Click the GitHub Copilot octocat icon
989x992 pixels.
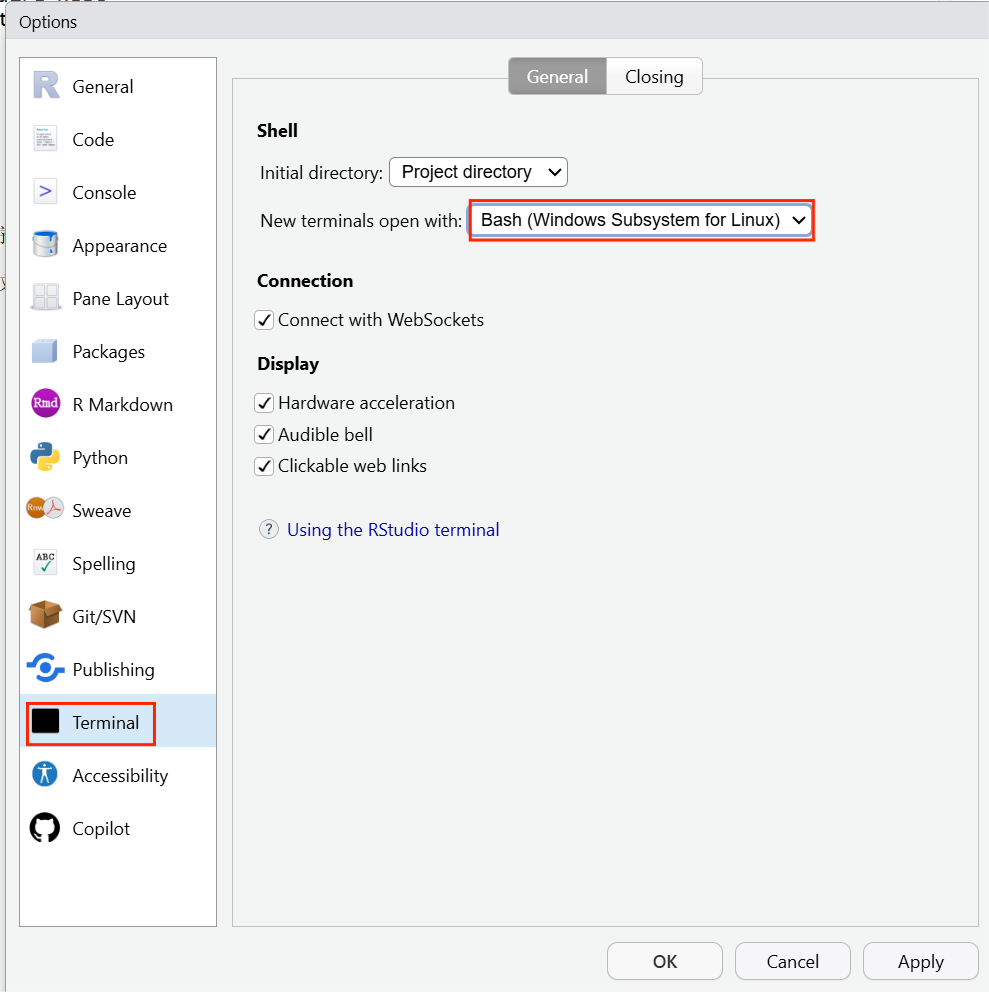click(45, 828)
